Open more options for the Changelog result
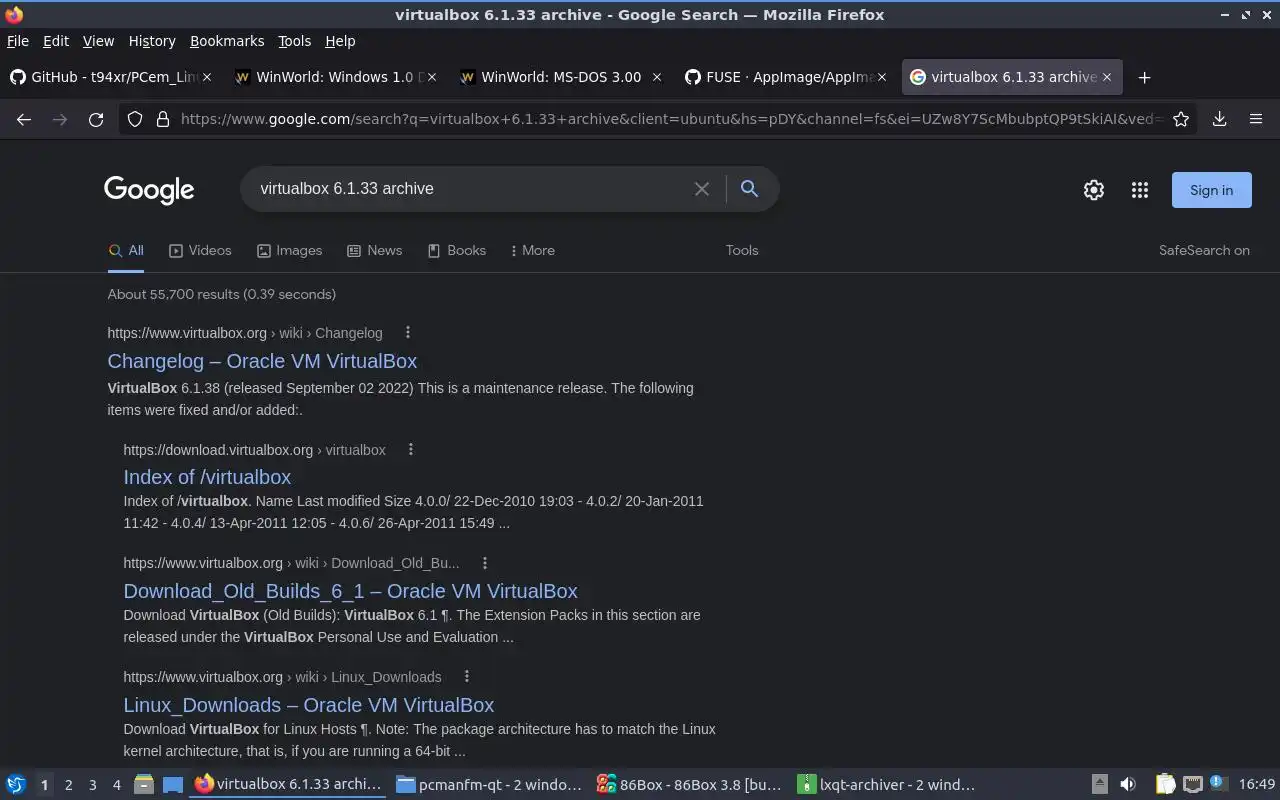This screenshot has height=800, width=1280. tap(408, 332)
